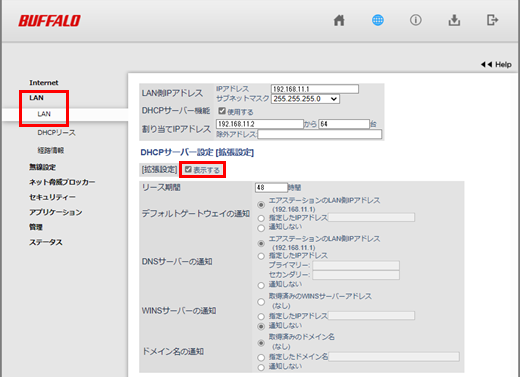
Task: Open the 経路情報 submenu
Action: pyautogui.click(x=51, y=150)
